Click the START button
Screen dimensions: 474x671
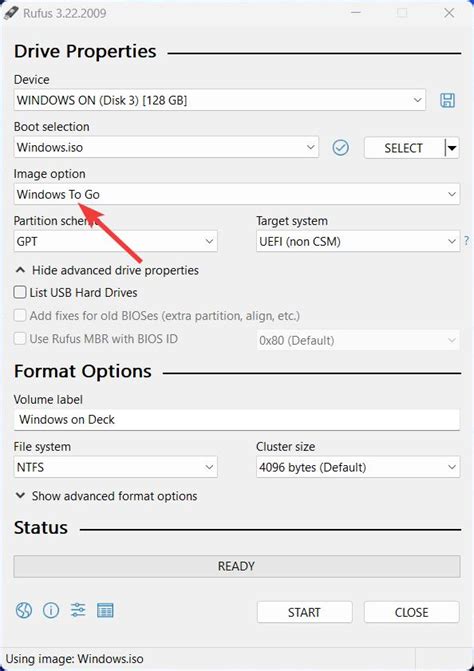(305, 612)
